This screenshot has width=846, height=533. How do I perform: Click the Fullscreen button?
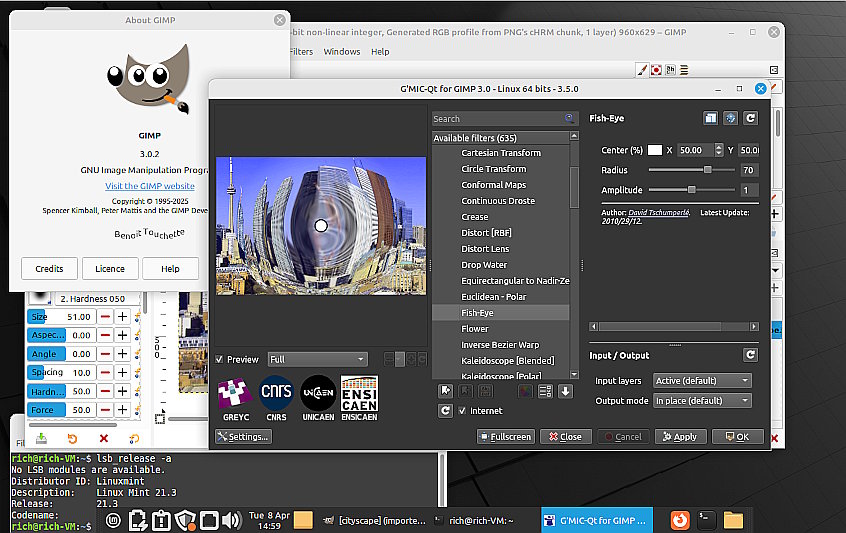click(x=506, y=436)
